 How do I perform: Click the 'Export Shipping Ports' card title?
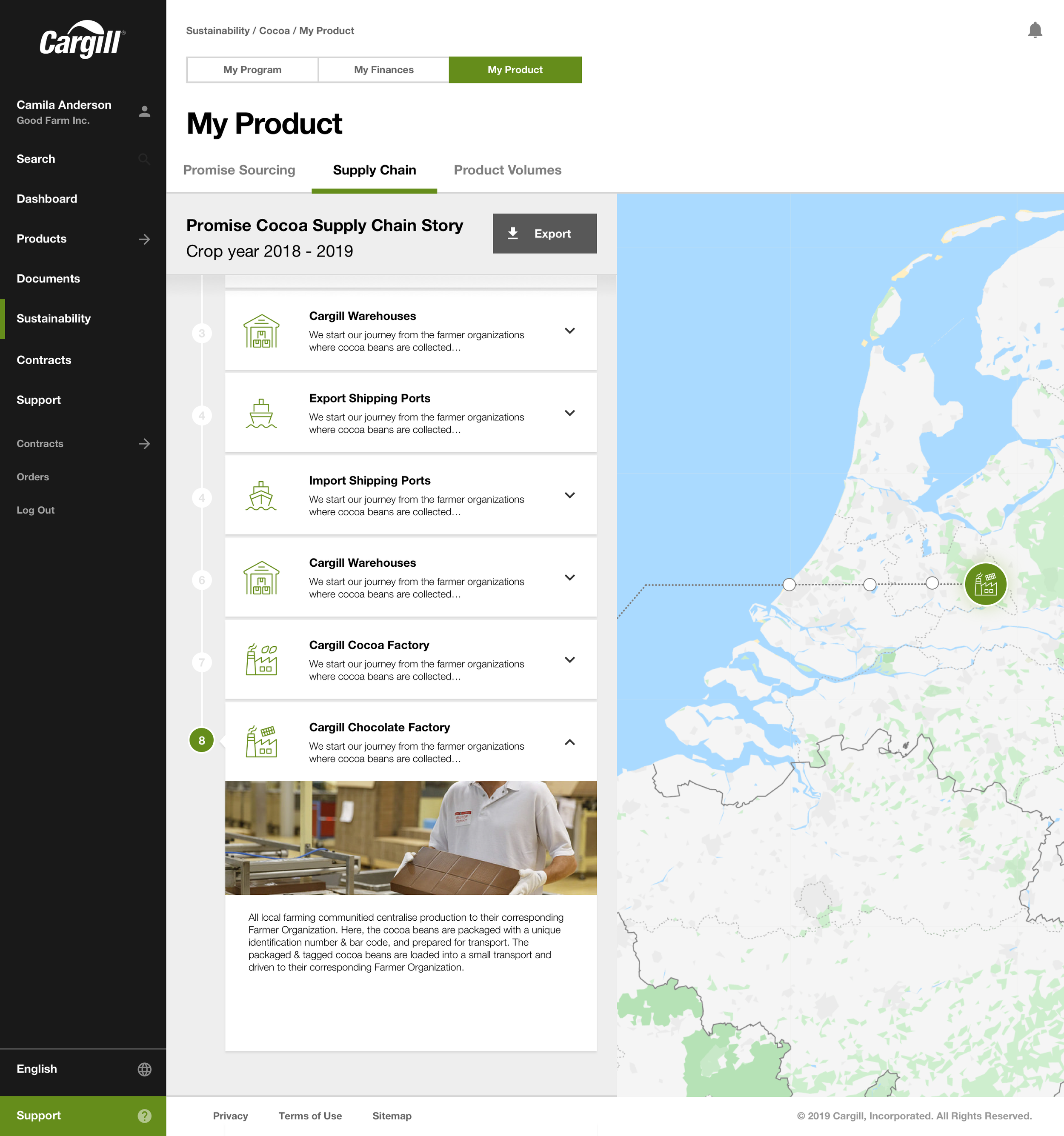[369, 398]
